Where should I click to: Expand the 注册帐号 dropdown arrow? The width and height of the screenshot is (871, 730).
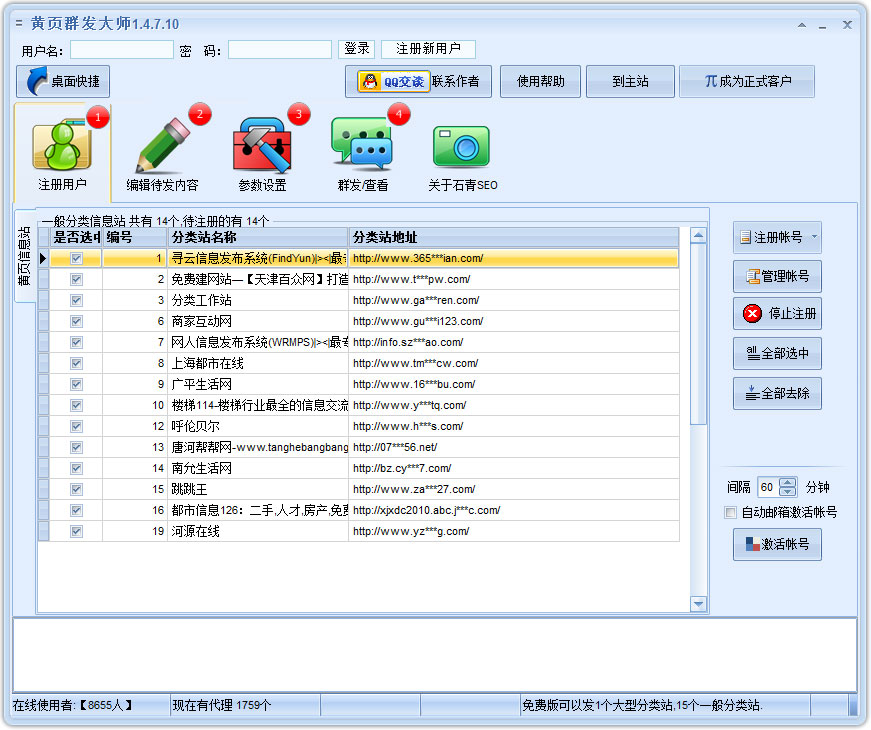pos(814,237)
